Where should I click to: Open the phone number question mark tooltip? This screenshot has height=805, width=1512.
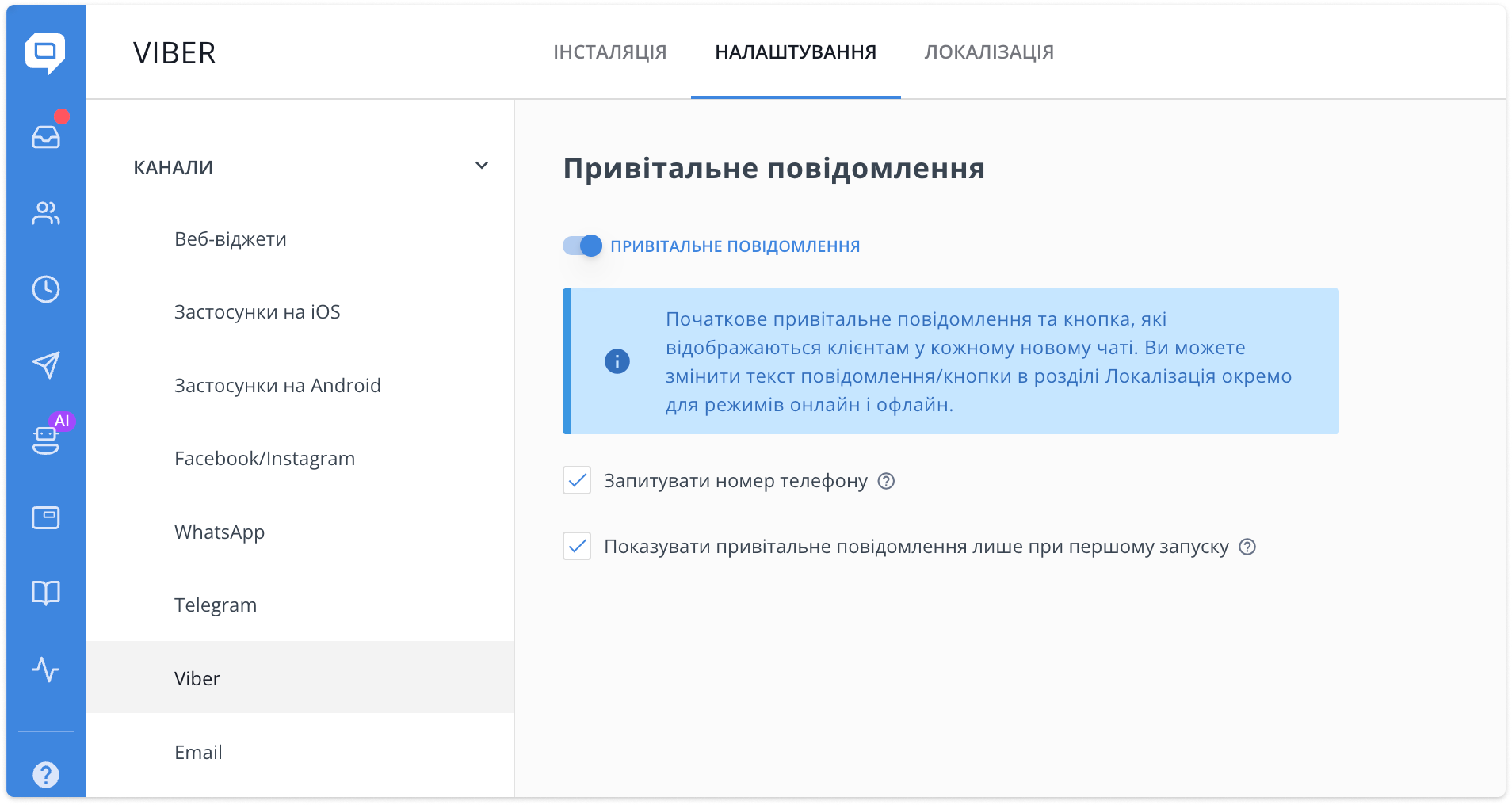click(x=887, y=481)
